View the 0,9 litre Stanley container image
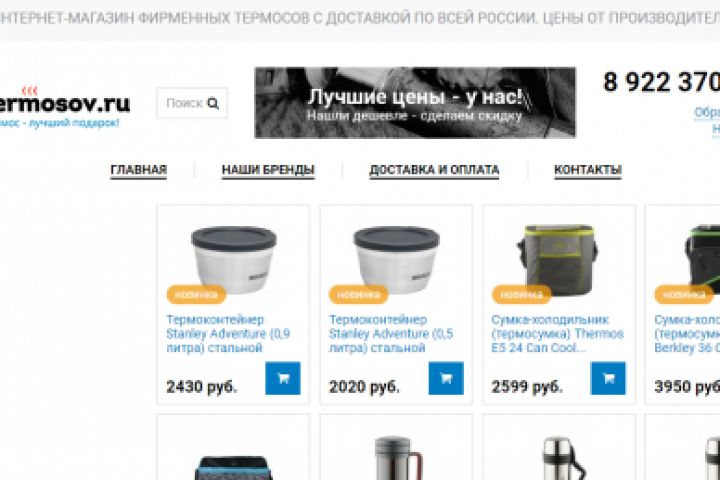This screenshot has height=480, width=720. pyautogui.click(x=234, y=259)
